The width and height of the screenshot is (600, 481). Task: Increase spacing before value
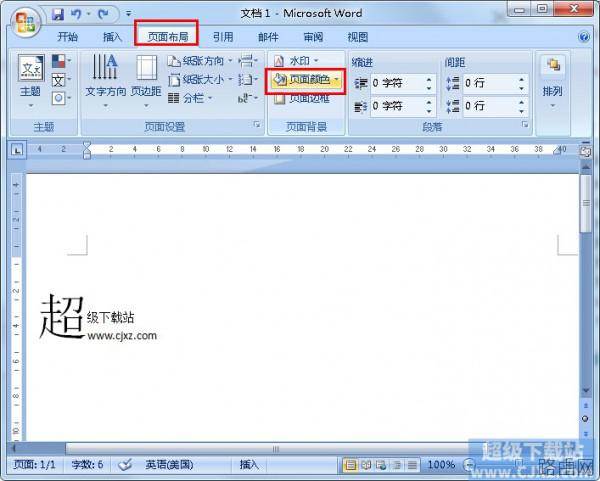tap(522, 79)
